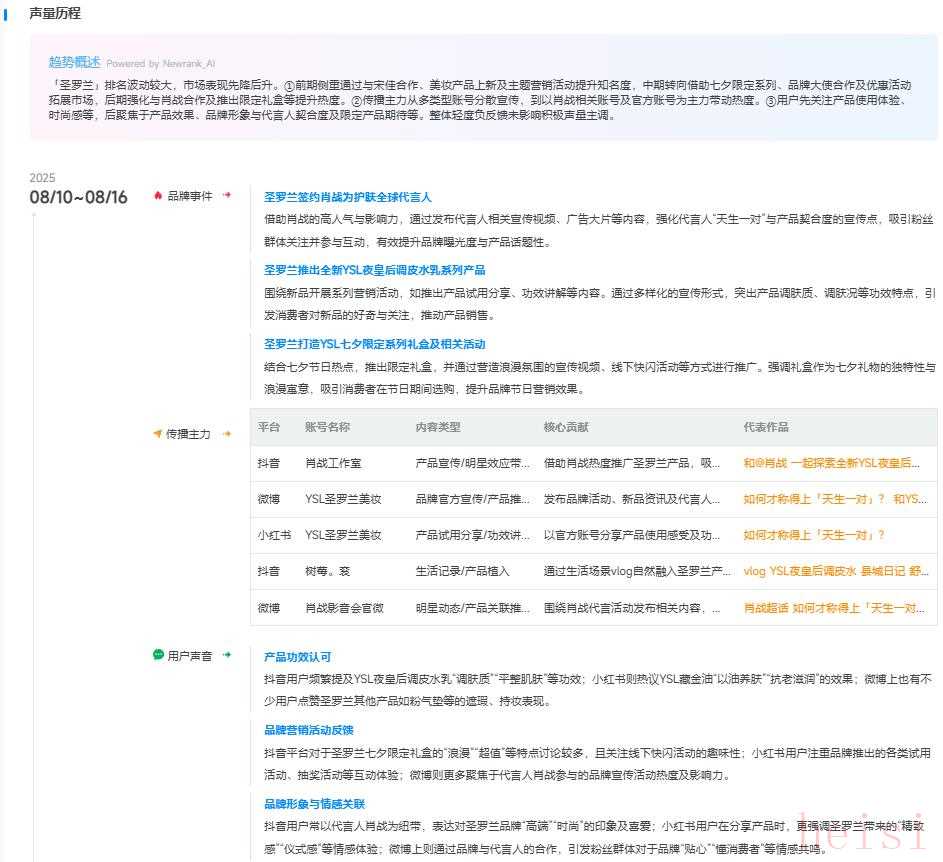
Task: Click the red arrow after 品牌事件
Action: (227, 195)
